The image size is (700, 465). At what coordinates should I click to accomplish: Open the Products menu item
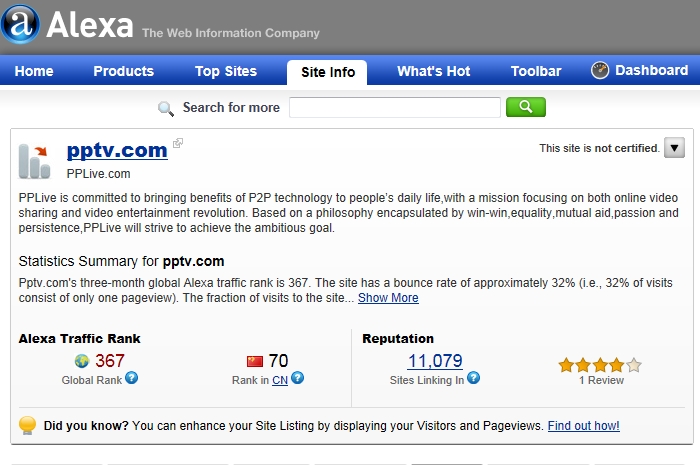click(124, 71)
